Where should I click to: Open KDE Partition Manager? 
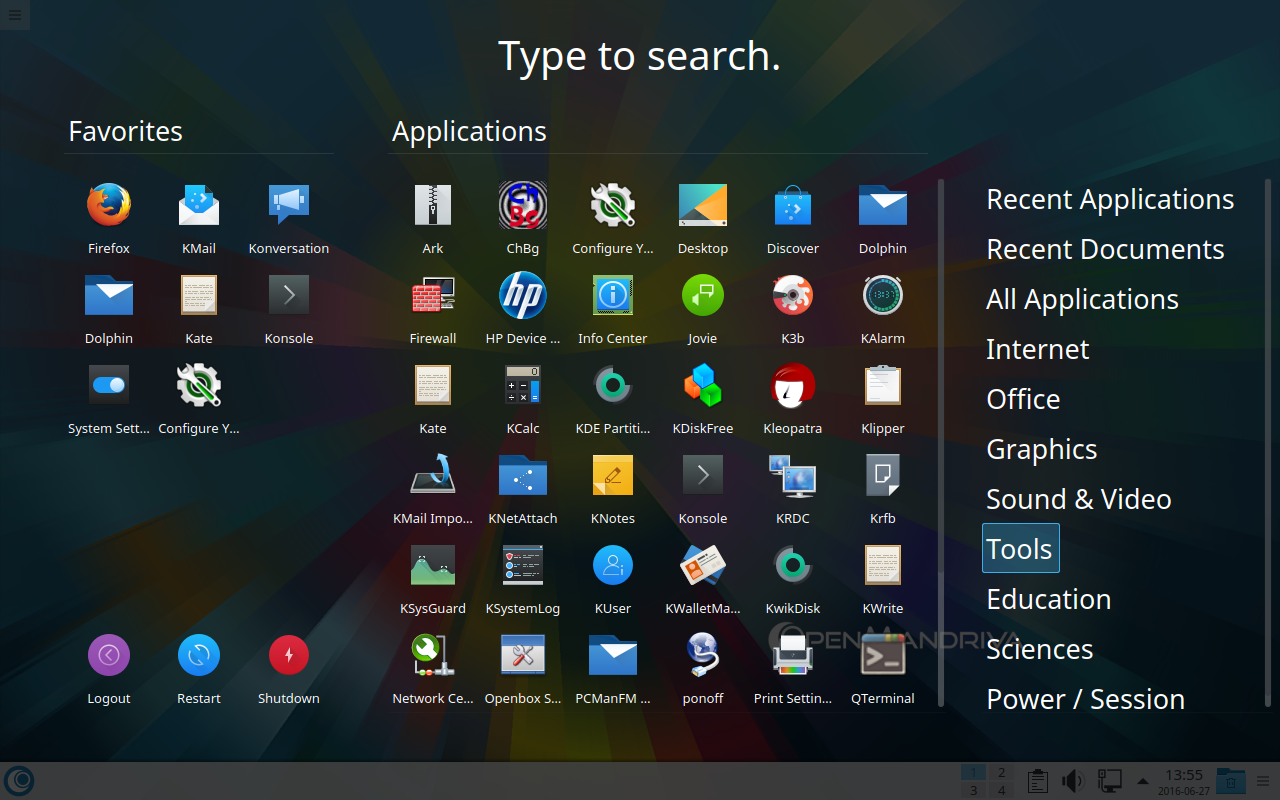[612, 386]
